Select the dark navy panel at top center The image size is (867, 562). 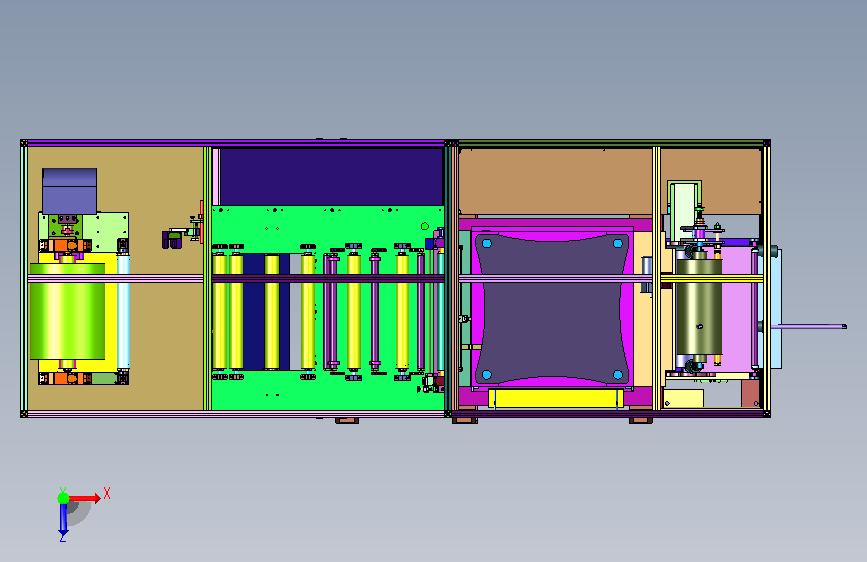click(331, 176)
